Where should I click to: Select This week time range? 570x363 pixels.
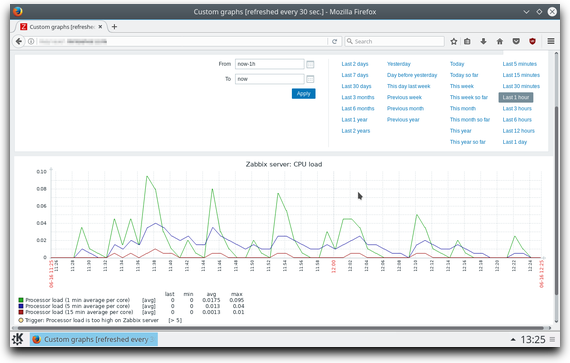coord(462,86)
